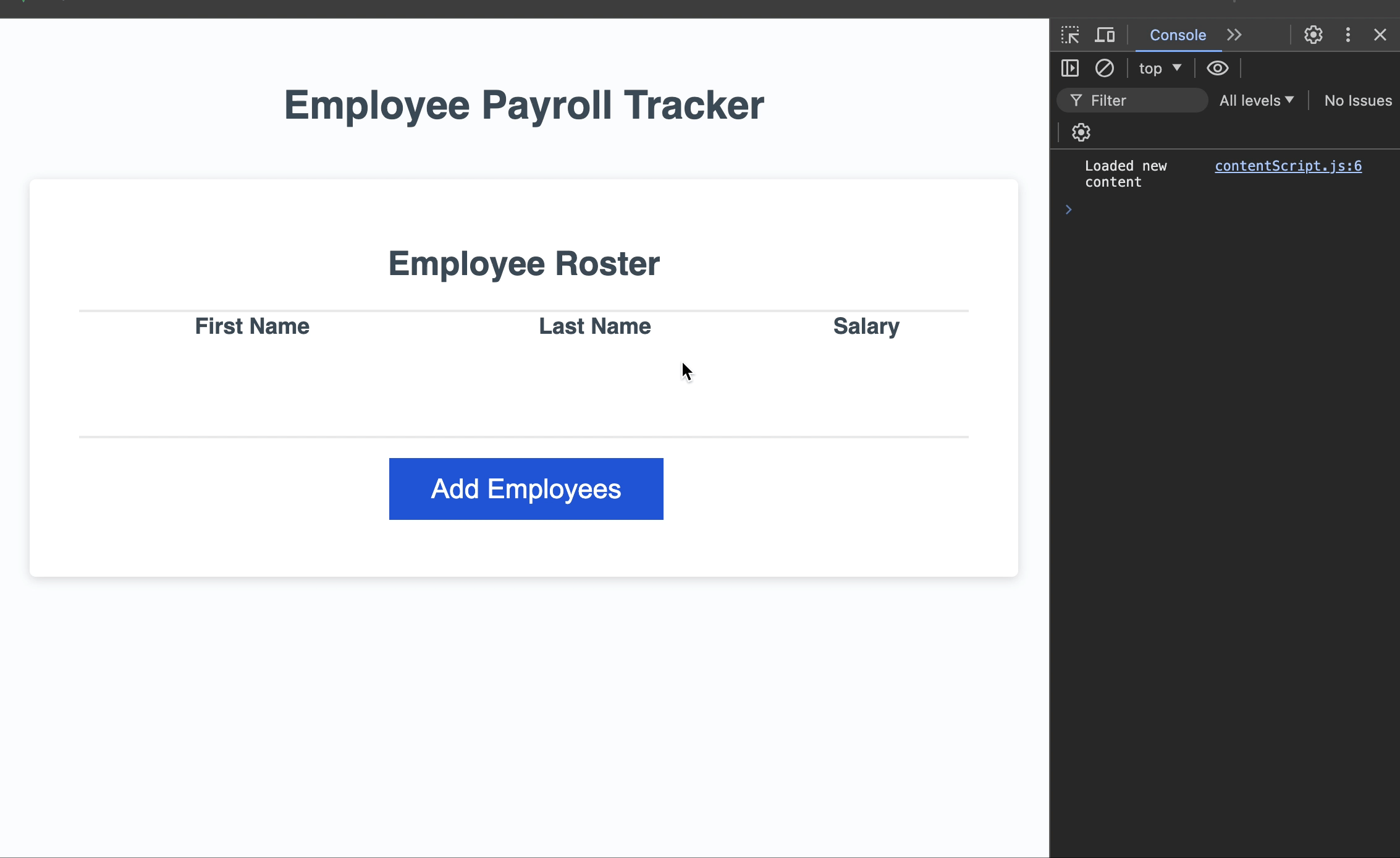Image resolution: width=1400 pixels, height=858 pixels.
Task: Select the console settings gear icon
Action: (1080, 132)
